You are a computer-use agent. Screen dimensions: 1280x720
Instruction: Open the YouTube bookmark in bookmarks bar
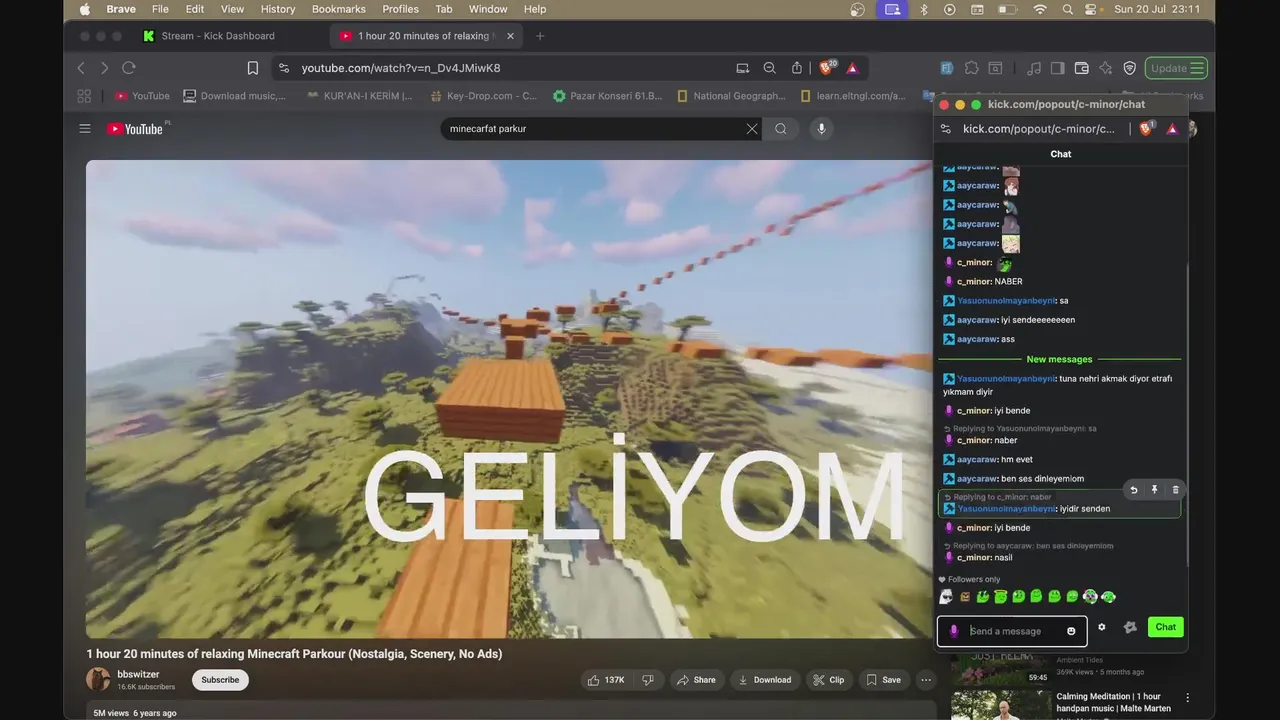click(142, 96)
